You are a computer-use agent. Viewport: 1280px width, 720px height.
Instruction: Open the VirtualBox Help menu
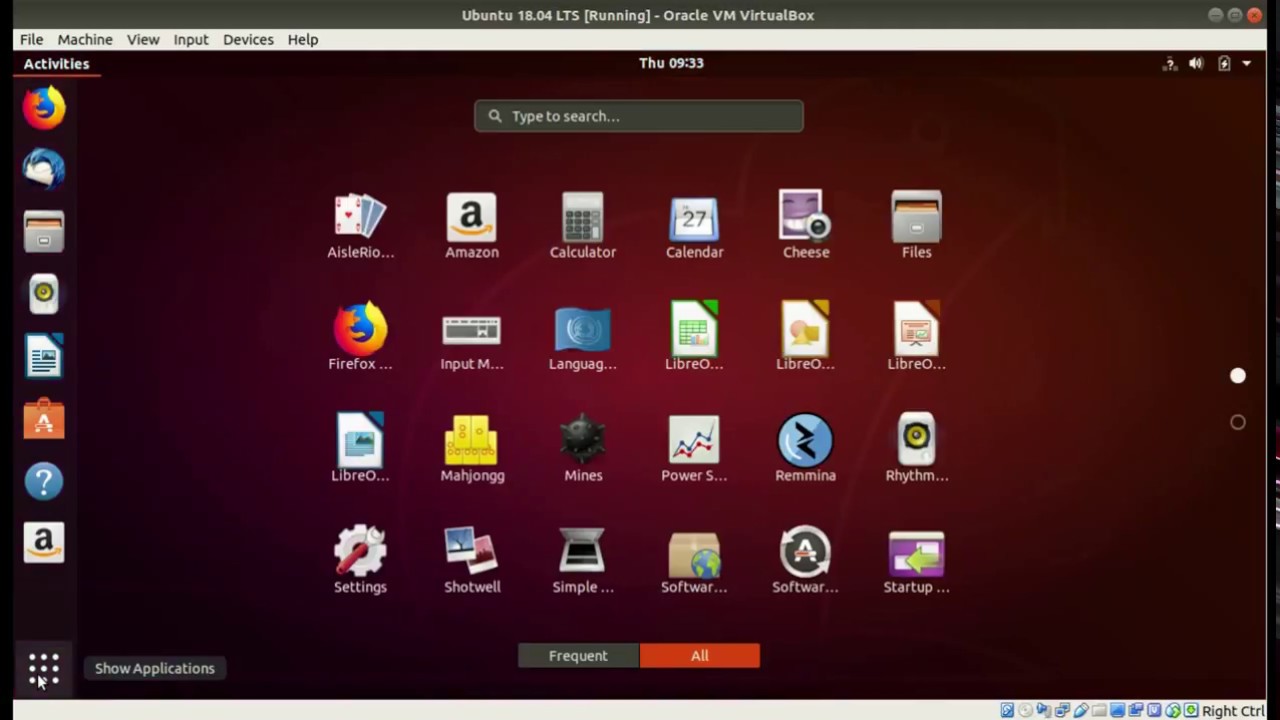[303, 40]
